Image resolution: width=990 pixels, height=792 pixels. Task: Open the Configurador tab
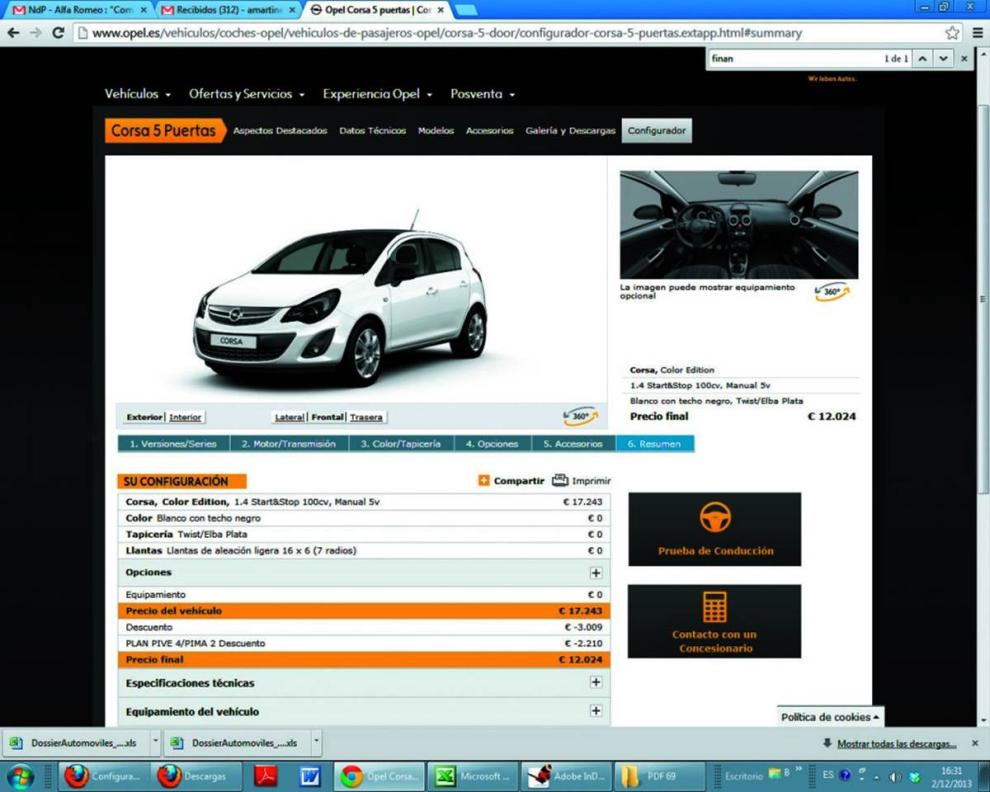pyautogui.click(x=657, y=131)
